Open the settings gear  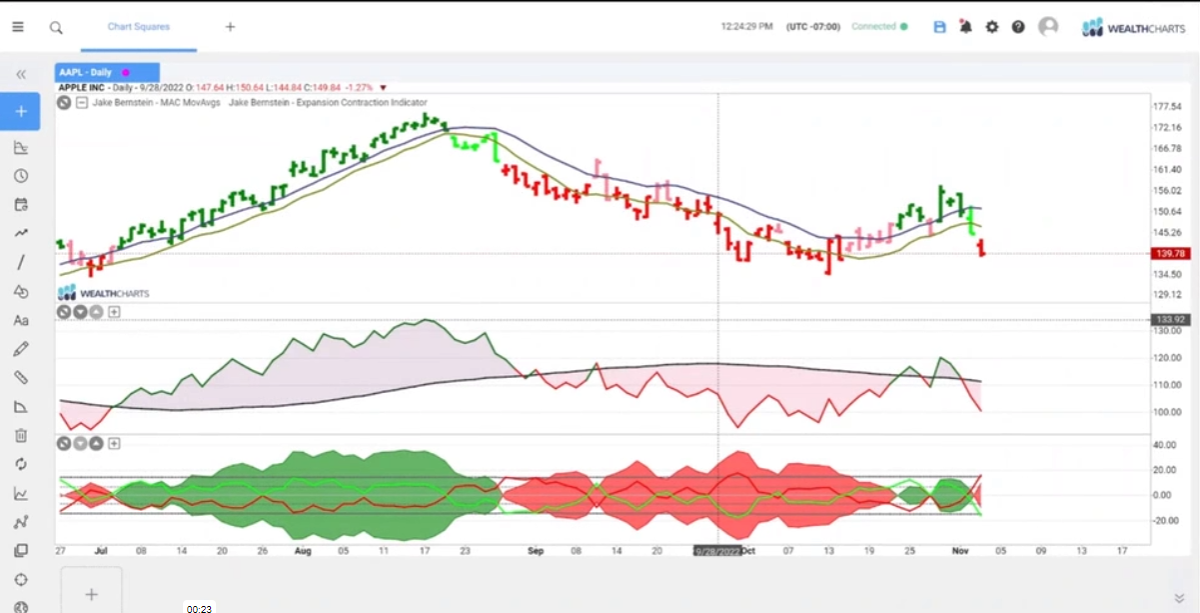[992, 27]
